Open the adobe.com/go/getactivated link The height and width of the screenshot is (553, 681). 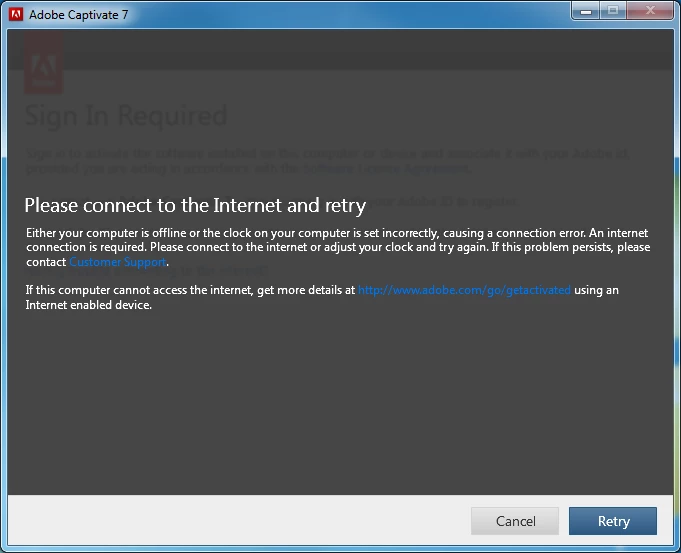click(x=464, y=290)
